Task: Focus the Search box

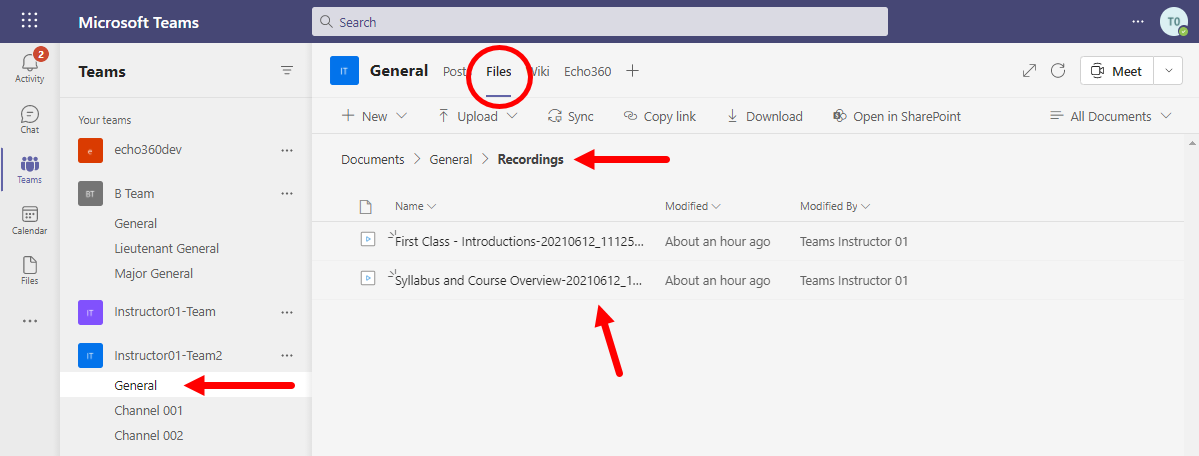Action: coord(600,21)
